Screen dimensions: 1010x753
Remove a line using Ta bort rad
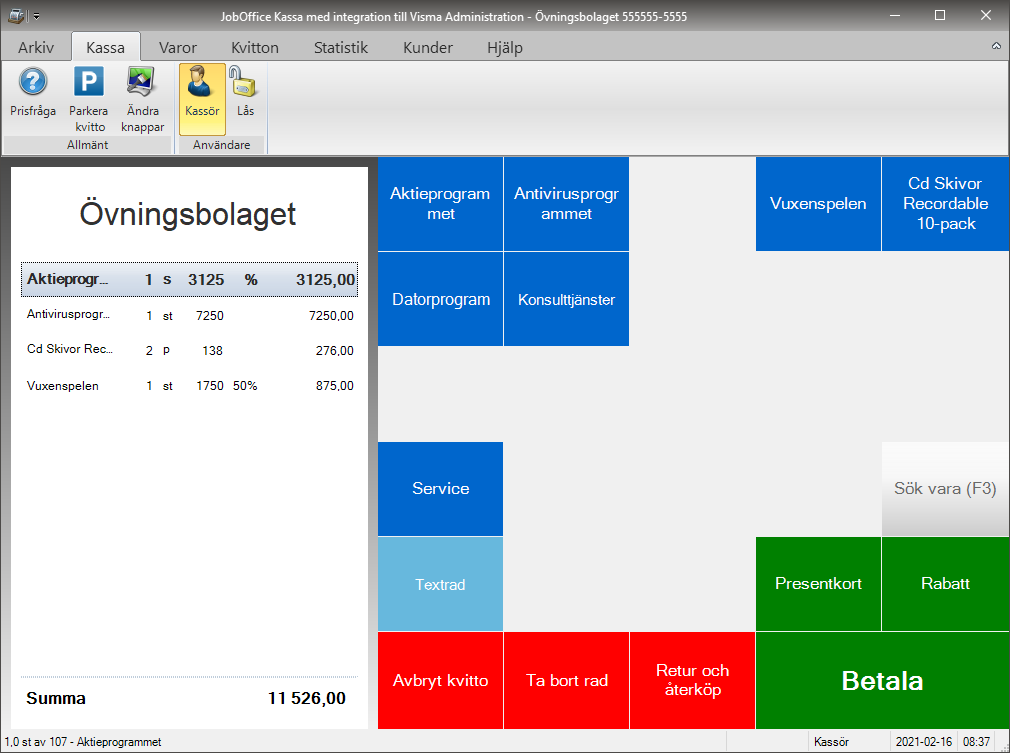tap(566, 680)
